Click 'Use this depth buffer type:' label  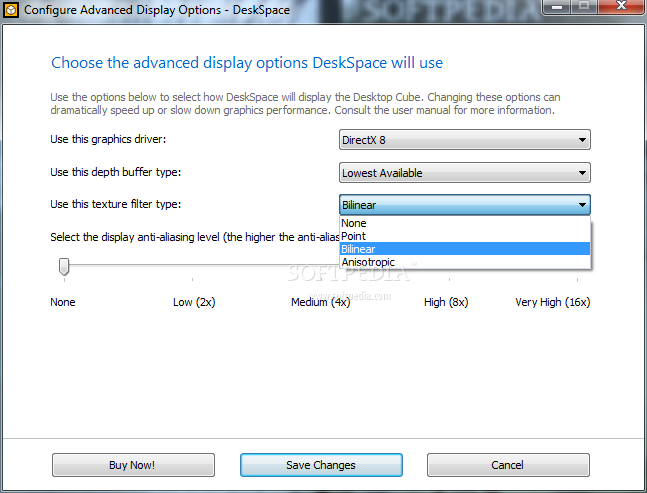(x=116, y=172)
